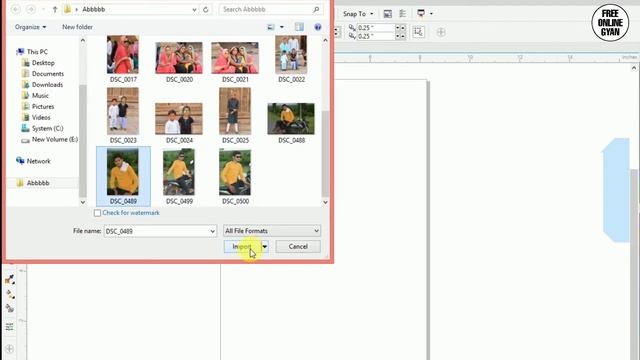Expand view options dropdown arrow
The width and height of the screenshot is (640, 360).
click(x=282, y=27)
